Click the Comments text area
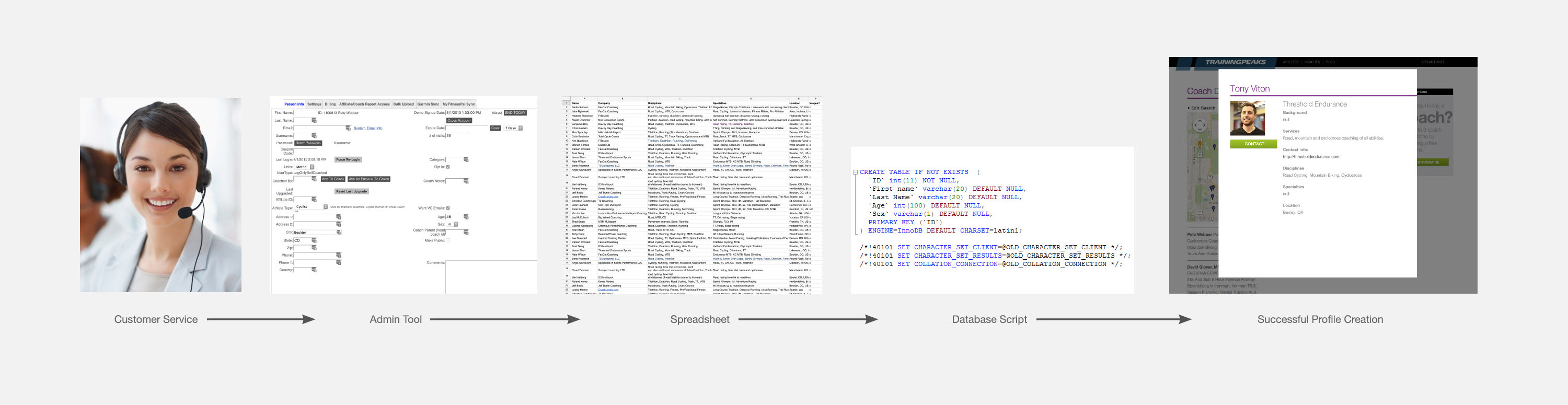1568x405 pixels. coord(491,276)
